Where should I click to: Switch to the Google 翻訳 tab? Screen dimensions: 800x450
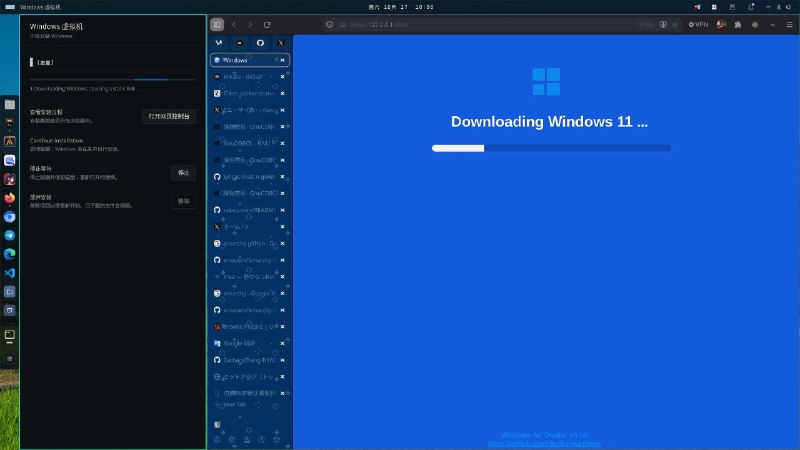point(249,343)
